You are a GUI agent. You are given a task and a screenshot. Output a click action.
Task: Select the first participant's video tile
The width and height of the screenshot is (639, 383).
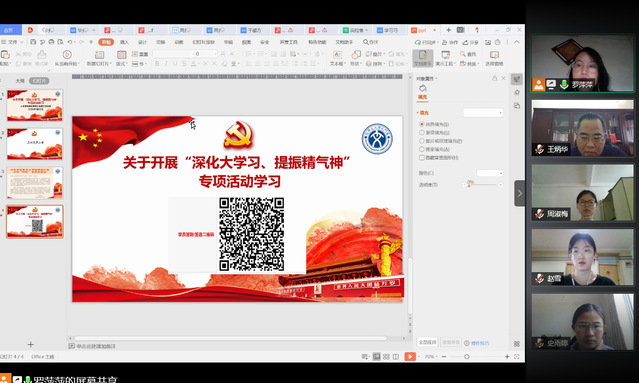click(582, 63)
